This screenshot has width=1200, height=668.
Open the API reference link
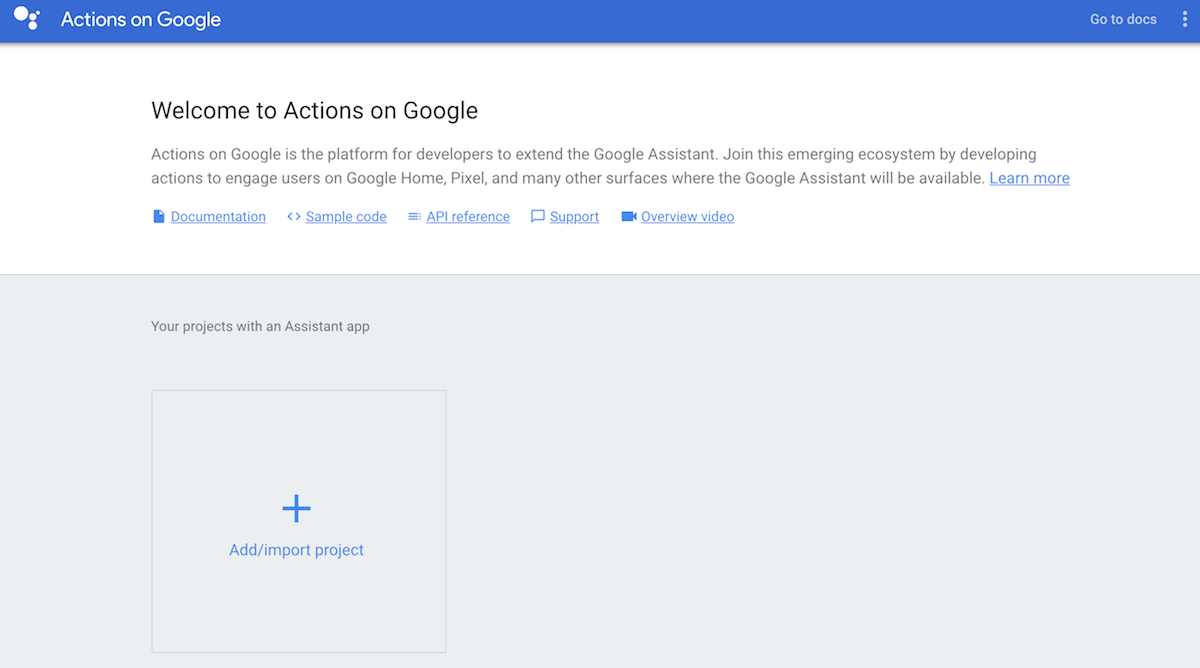[x=468, y=216]
